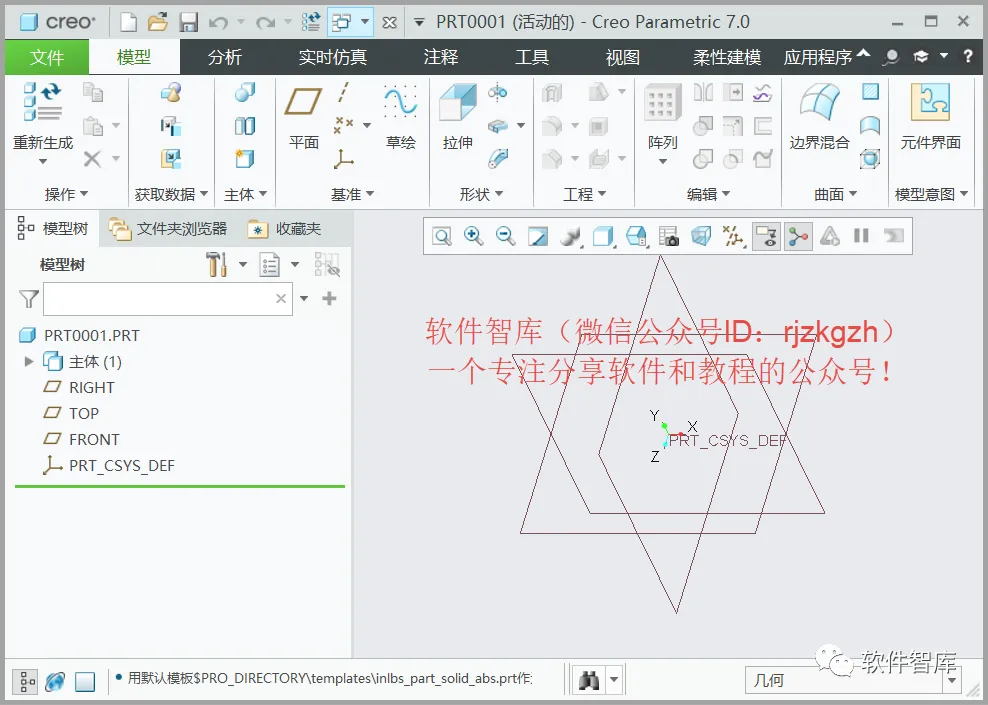This screenshot has height=705, width=988.
Task: Switch to the 分析 tab
Action: tap(225, 57)
